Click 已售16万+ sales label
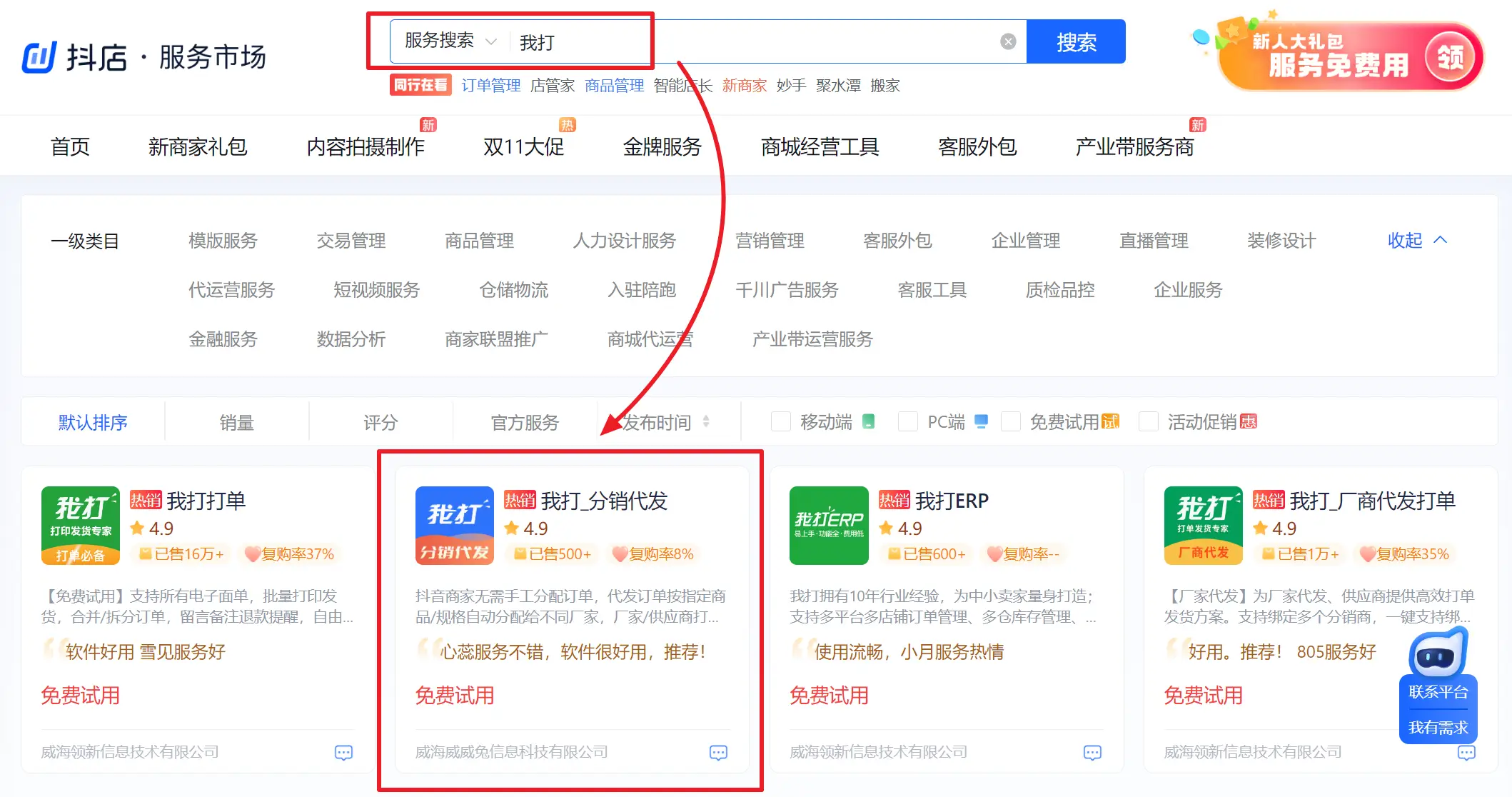 click(181, 553)
